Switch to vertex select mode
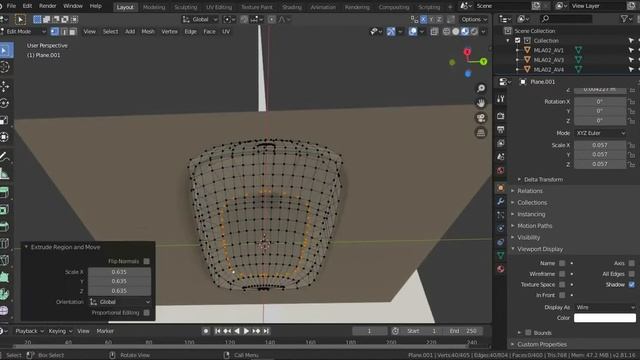Viewport: 640px width, 360px height. tap(55, 31)
